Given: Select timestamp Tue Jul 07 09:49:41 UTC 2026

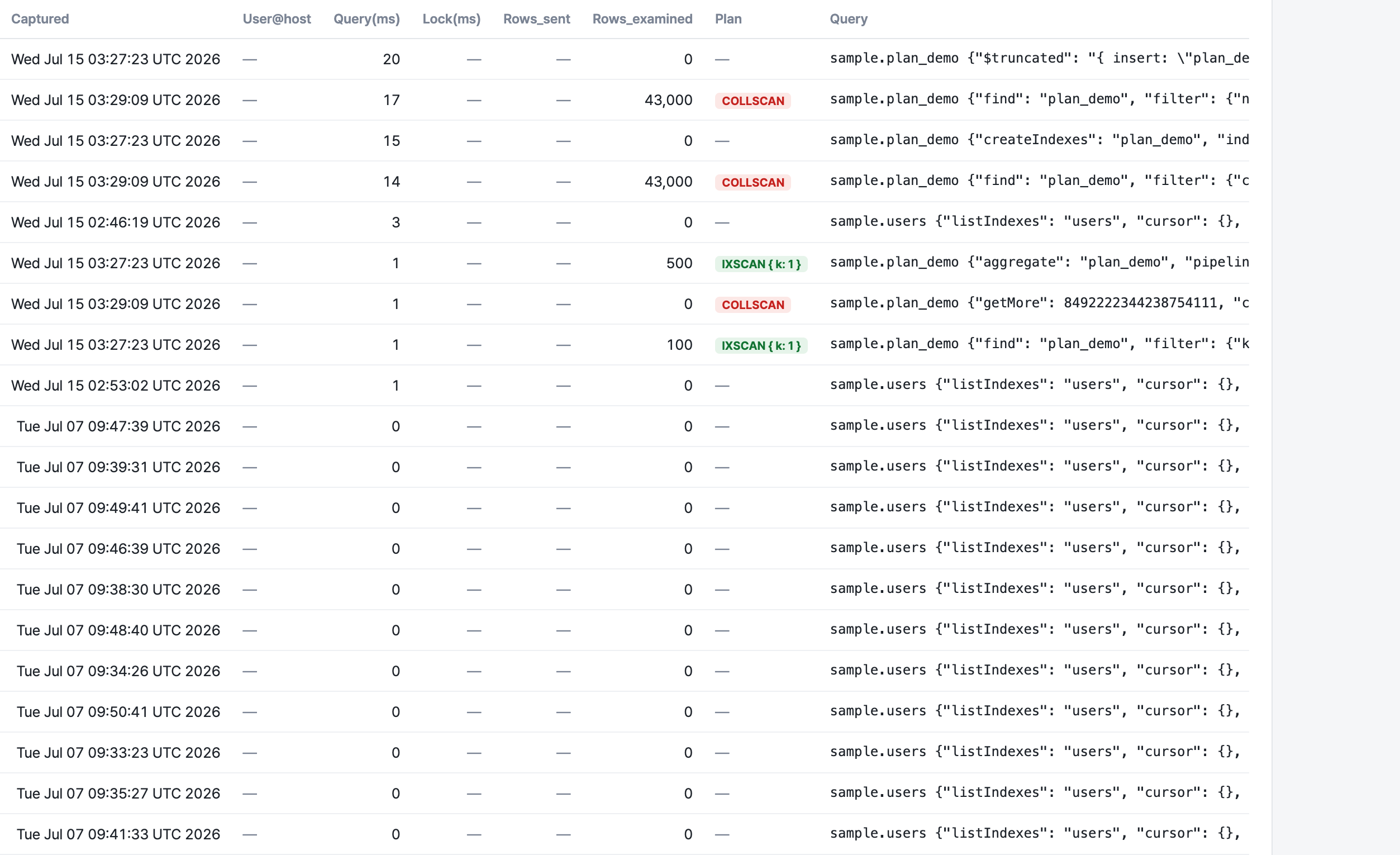Looking at the screenshot, I should (x=118, y=508).
